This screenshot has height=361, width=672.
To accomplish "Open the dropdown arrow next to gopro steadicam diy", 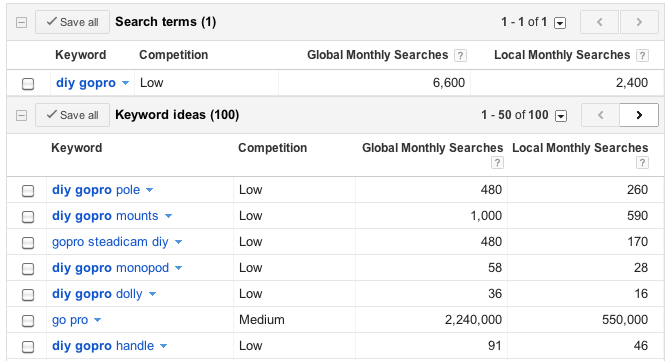I will pyautogui.click(x=178, y=242).
